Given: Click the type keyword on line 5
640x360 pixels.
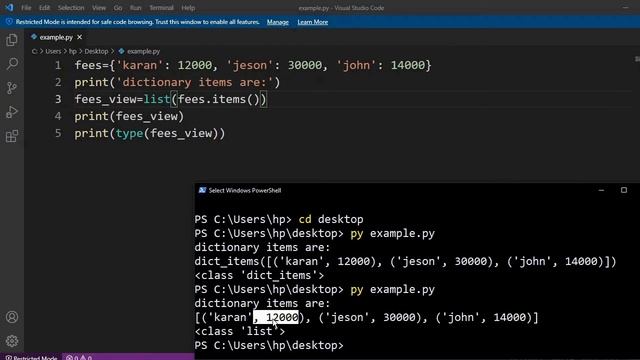Looking at the screenshot, I should coord(129,133).
